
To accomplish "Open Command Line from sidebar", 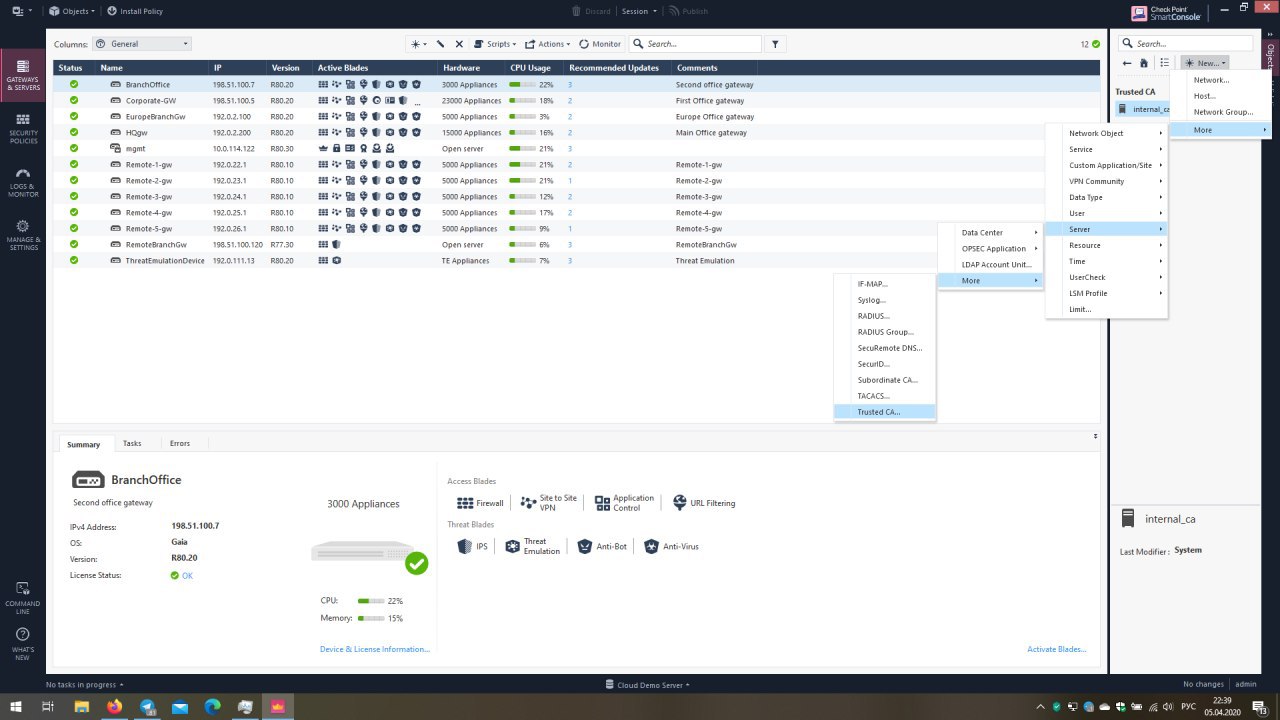I will 23,595.
